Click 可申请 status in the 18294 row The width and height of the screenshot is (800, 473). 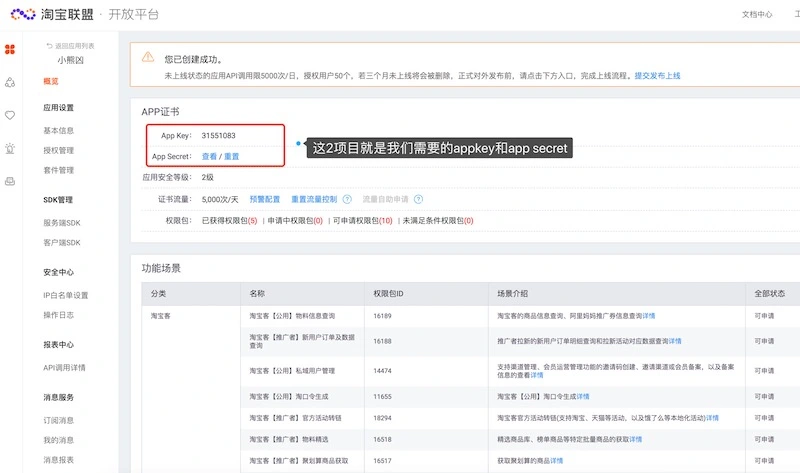click(764, 418)
